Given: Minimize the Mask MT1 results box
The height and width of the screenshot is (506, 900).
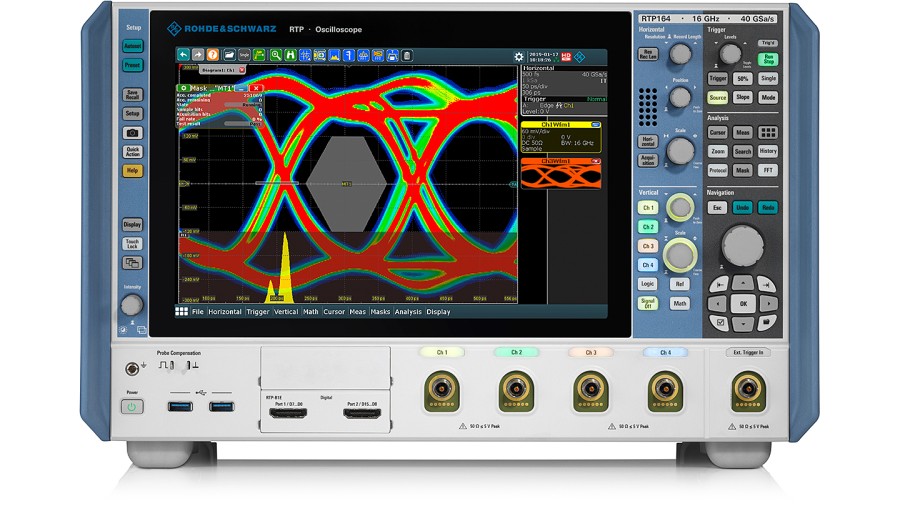Looking at the screenshot, I should [244, 88].
